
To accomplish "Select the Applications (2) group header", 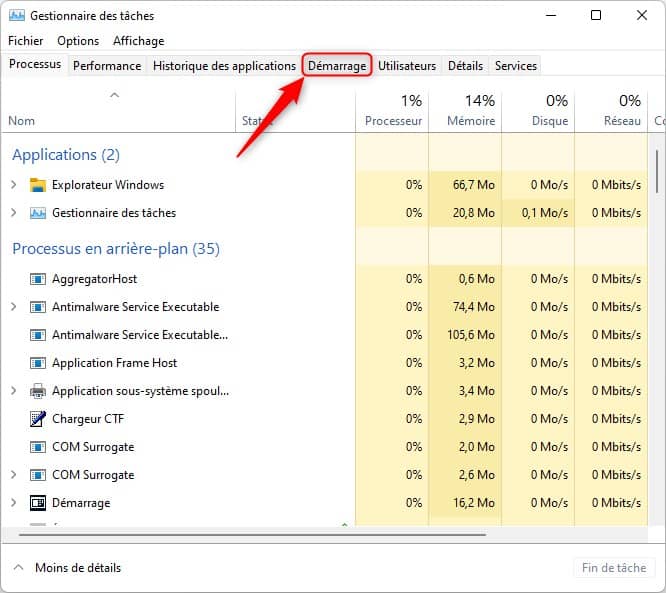I will click(66, 155).
